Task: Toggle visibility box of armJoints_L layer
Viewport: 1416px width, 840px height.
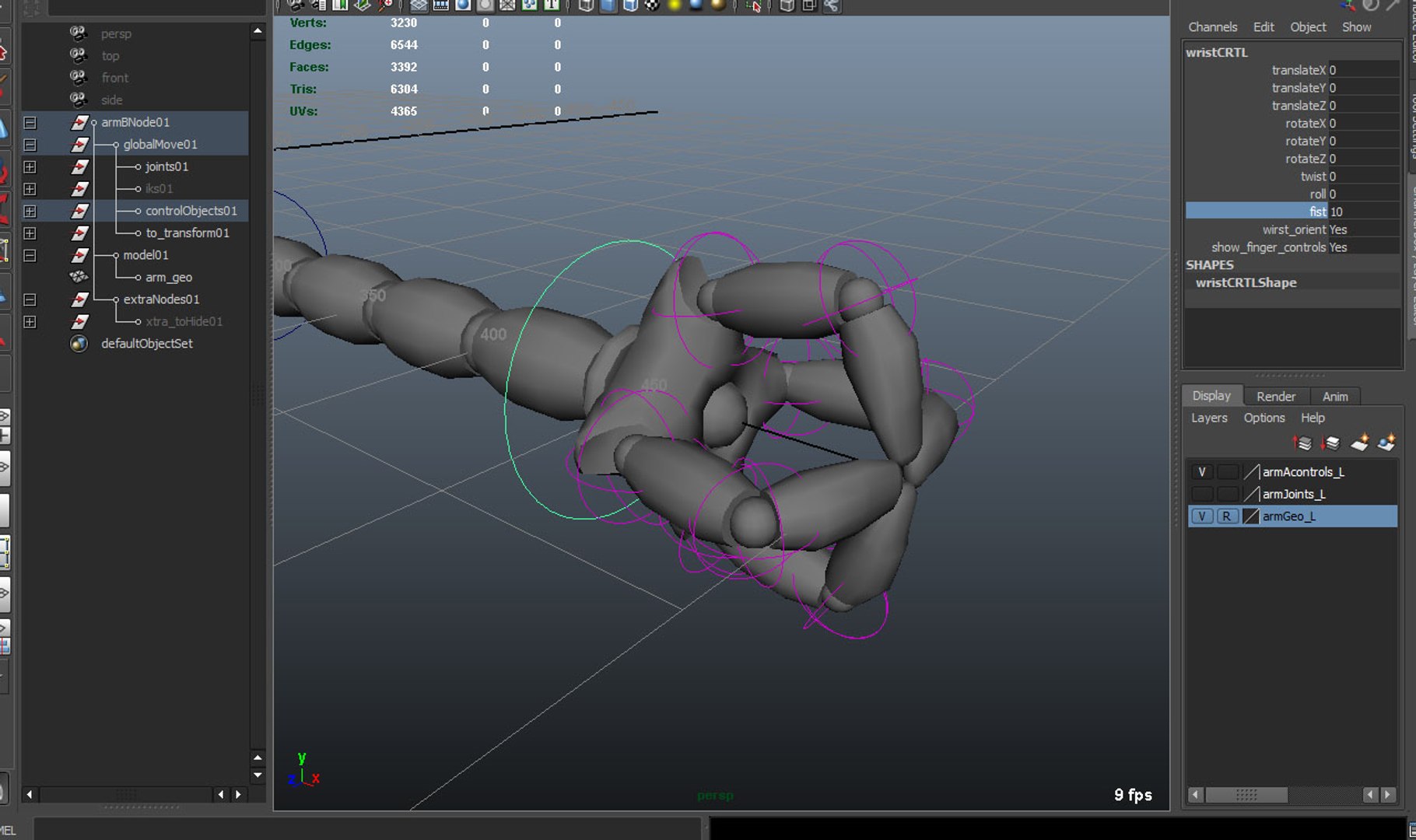Action: [1202, 494]
